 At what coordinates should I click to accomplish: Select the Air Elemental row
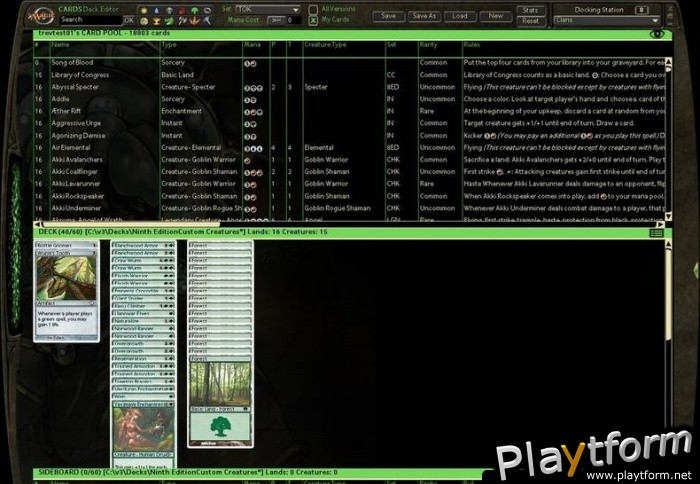pos(350,148)
